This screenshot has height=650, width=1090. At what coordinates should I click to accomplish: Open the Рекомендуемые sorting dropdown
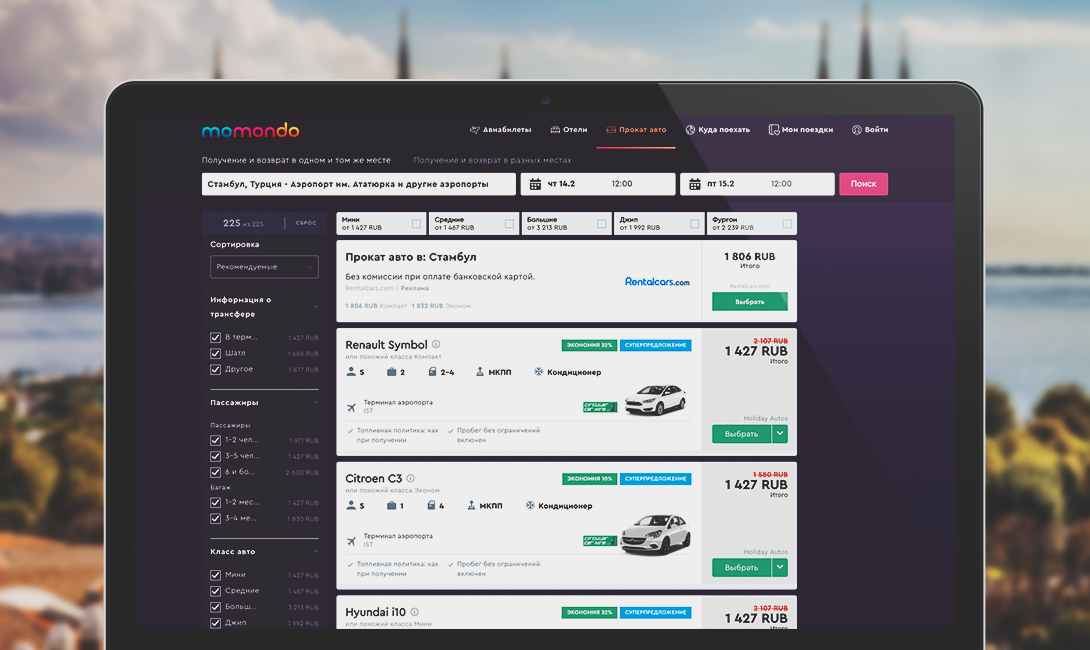click(264, 267)
